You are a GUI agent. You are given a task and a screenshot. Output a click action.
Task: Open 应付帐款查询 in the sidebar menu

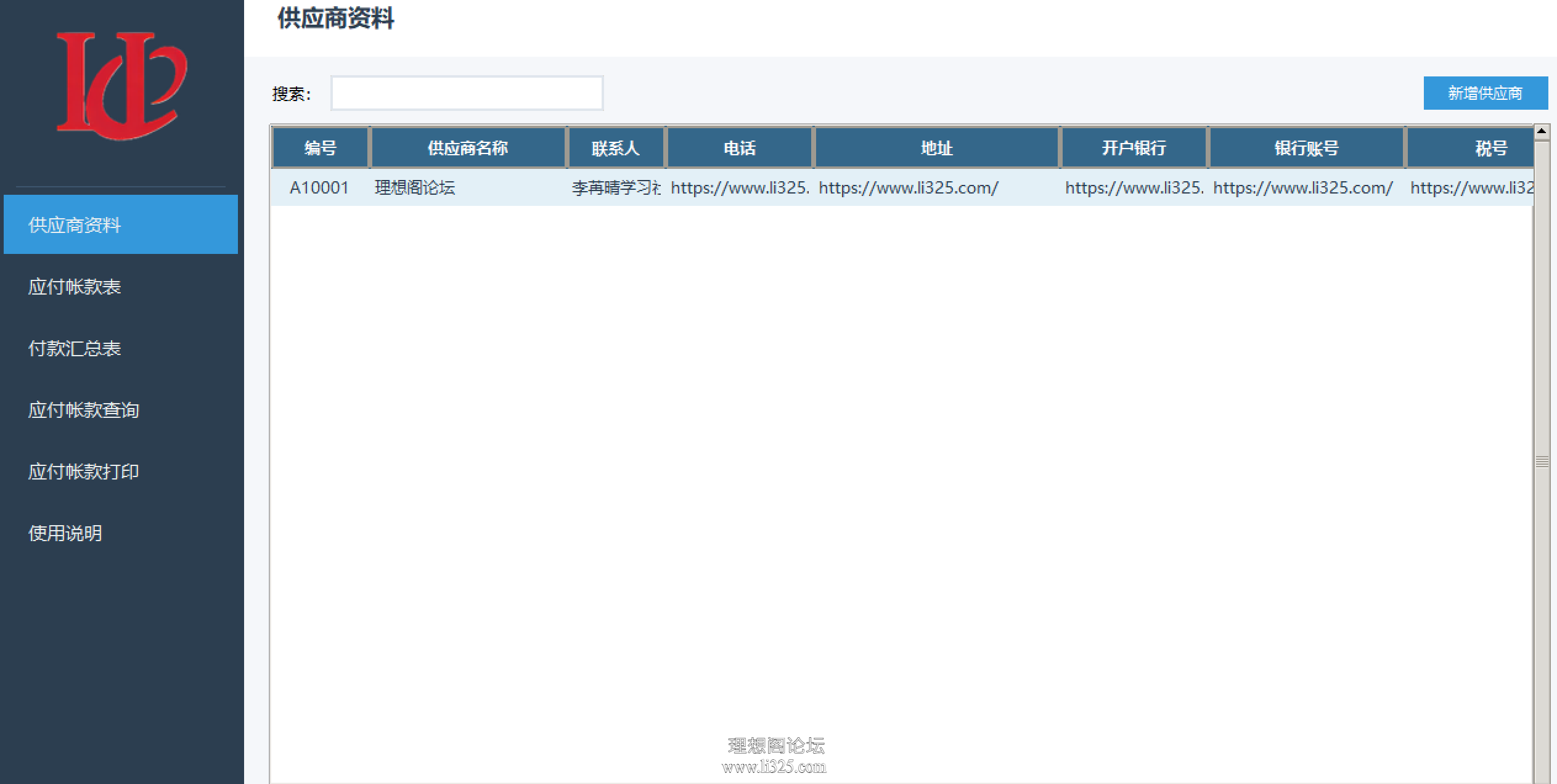84,410
